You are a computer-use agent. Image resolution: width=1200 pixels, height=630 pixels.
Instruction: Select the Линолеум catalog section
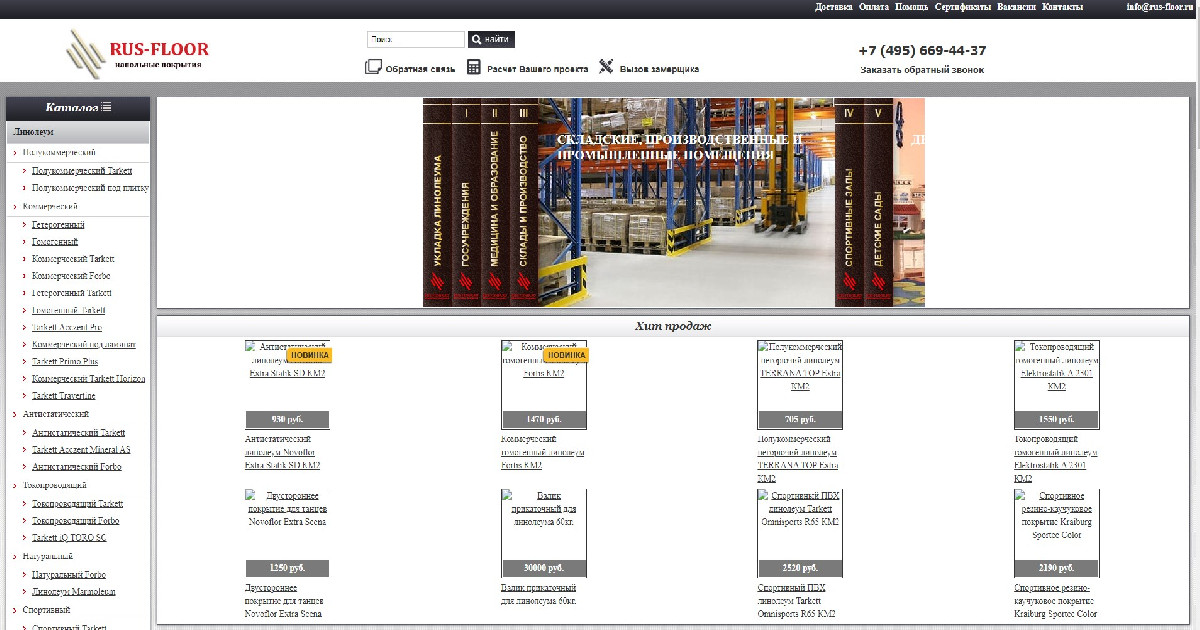tap(78, 132)
